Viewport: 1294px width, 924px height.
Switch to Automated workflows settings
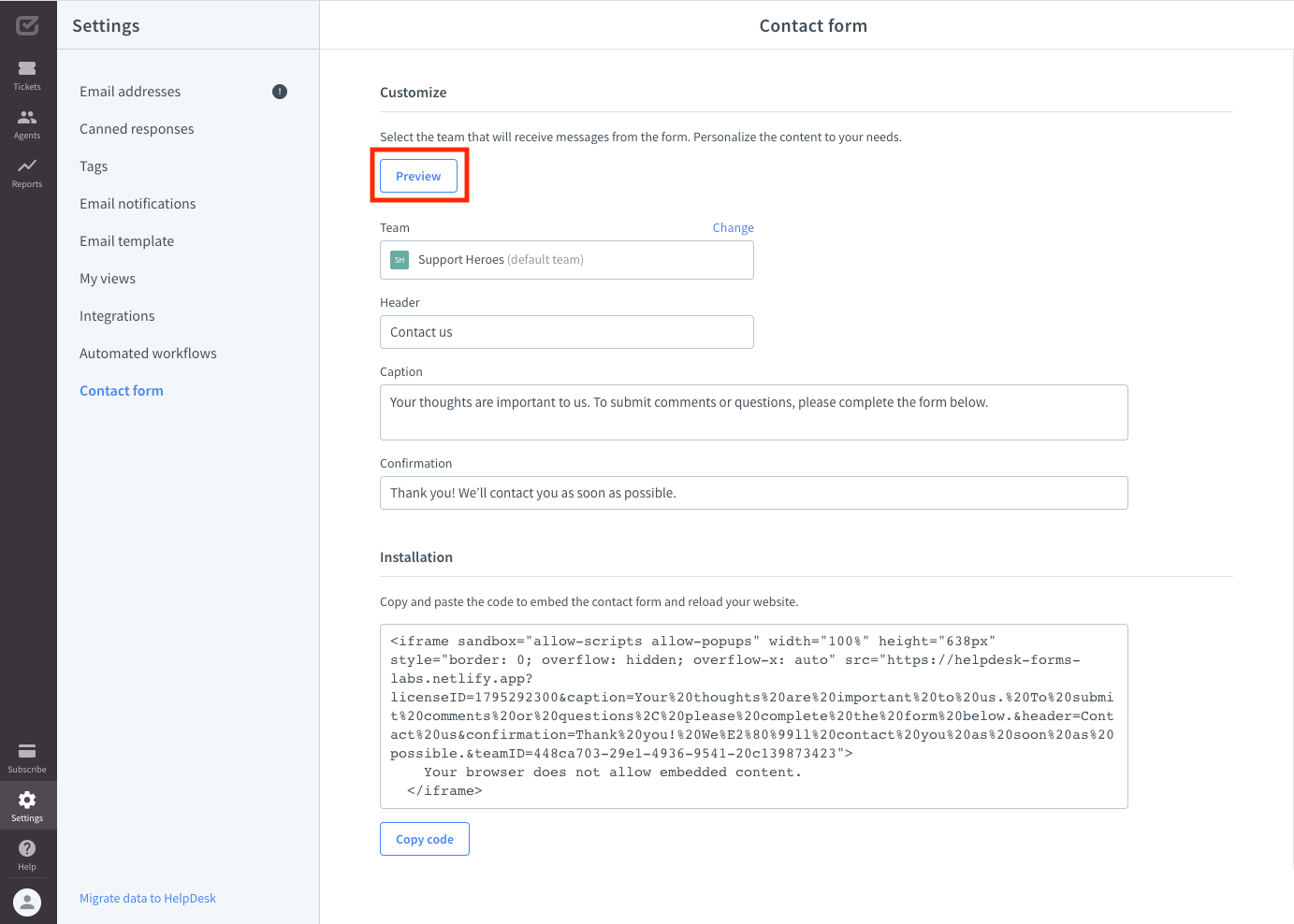point(148,353)
